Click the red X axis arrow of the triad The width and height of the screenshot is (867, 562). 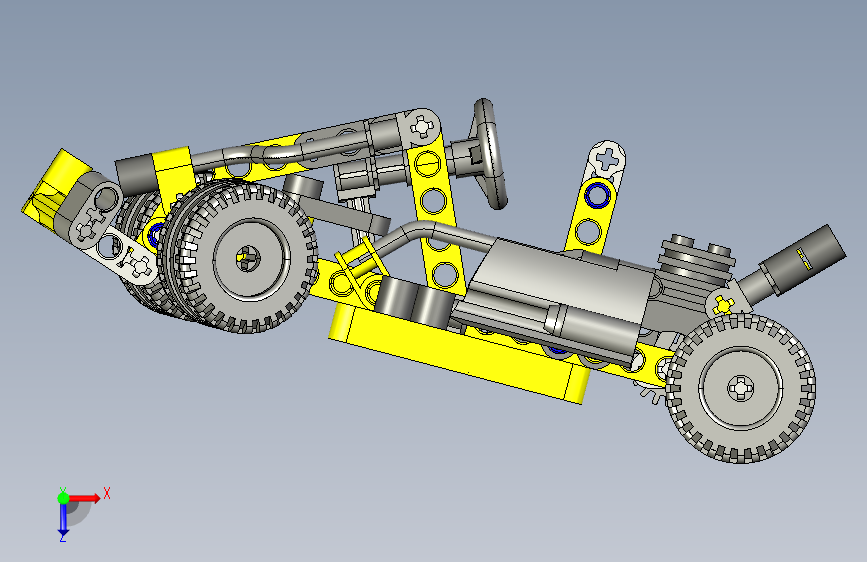[85, 498]
